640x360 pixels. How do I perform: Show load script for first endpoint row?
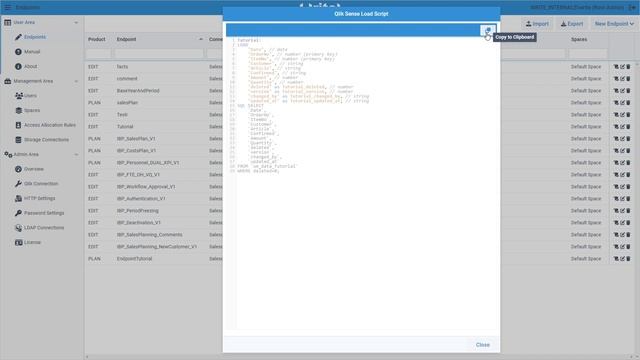(x=616, y=67)
